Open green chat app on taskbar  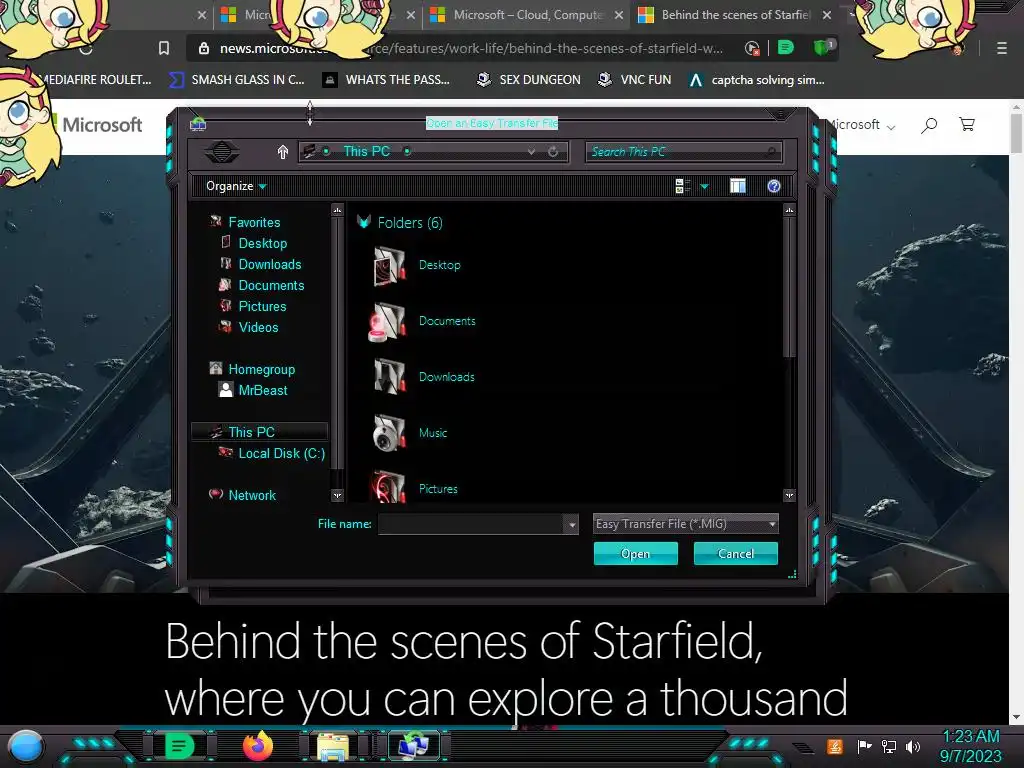coord(179,746)
